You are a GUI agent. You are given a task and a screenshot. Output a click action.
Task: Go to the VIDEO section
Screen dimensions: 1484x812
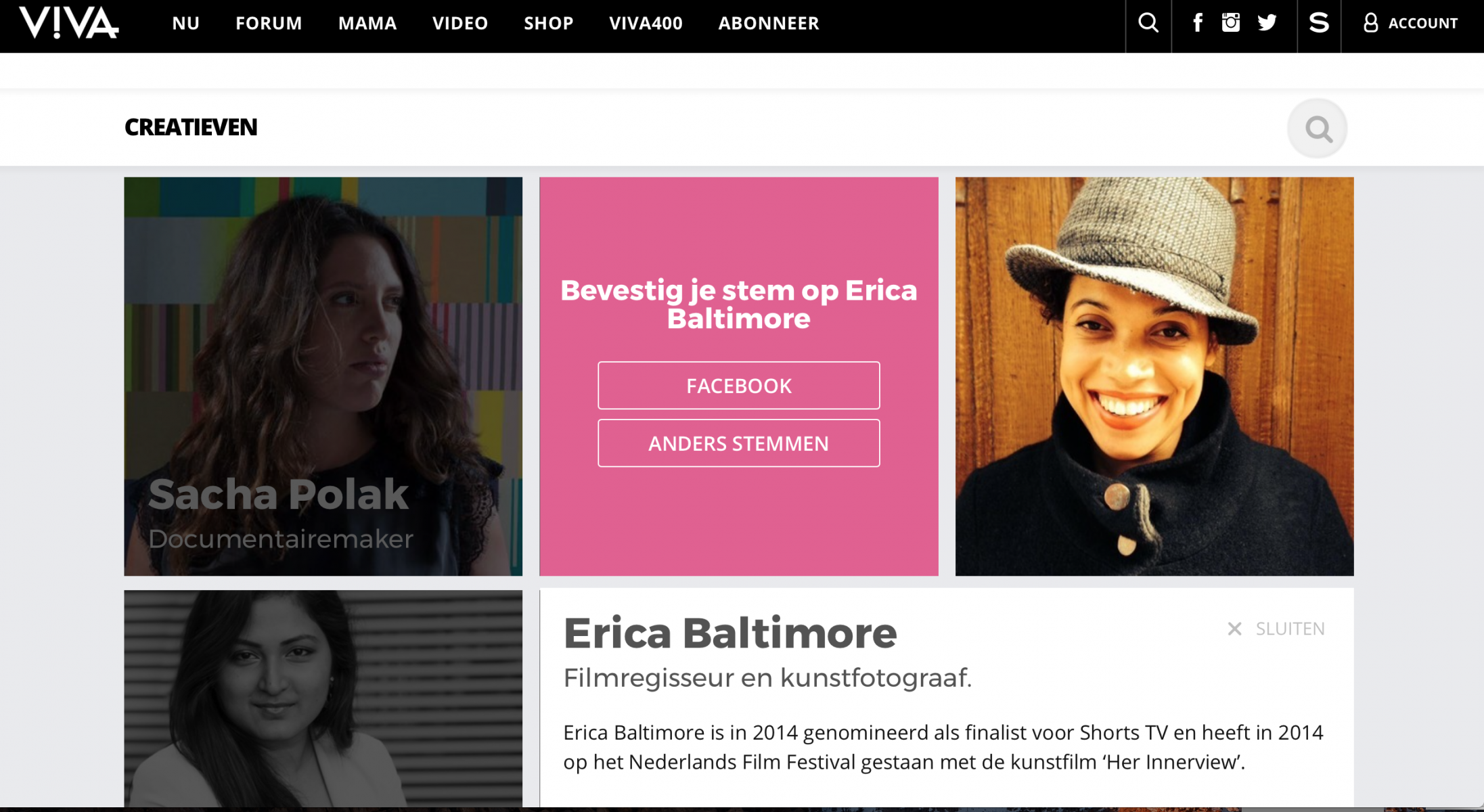(x=460, y=23)
